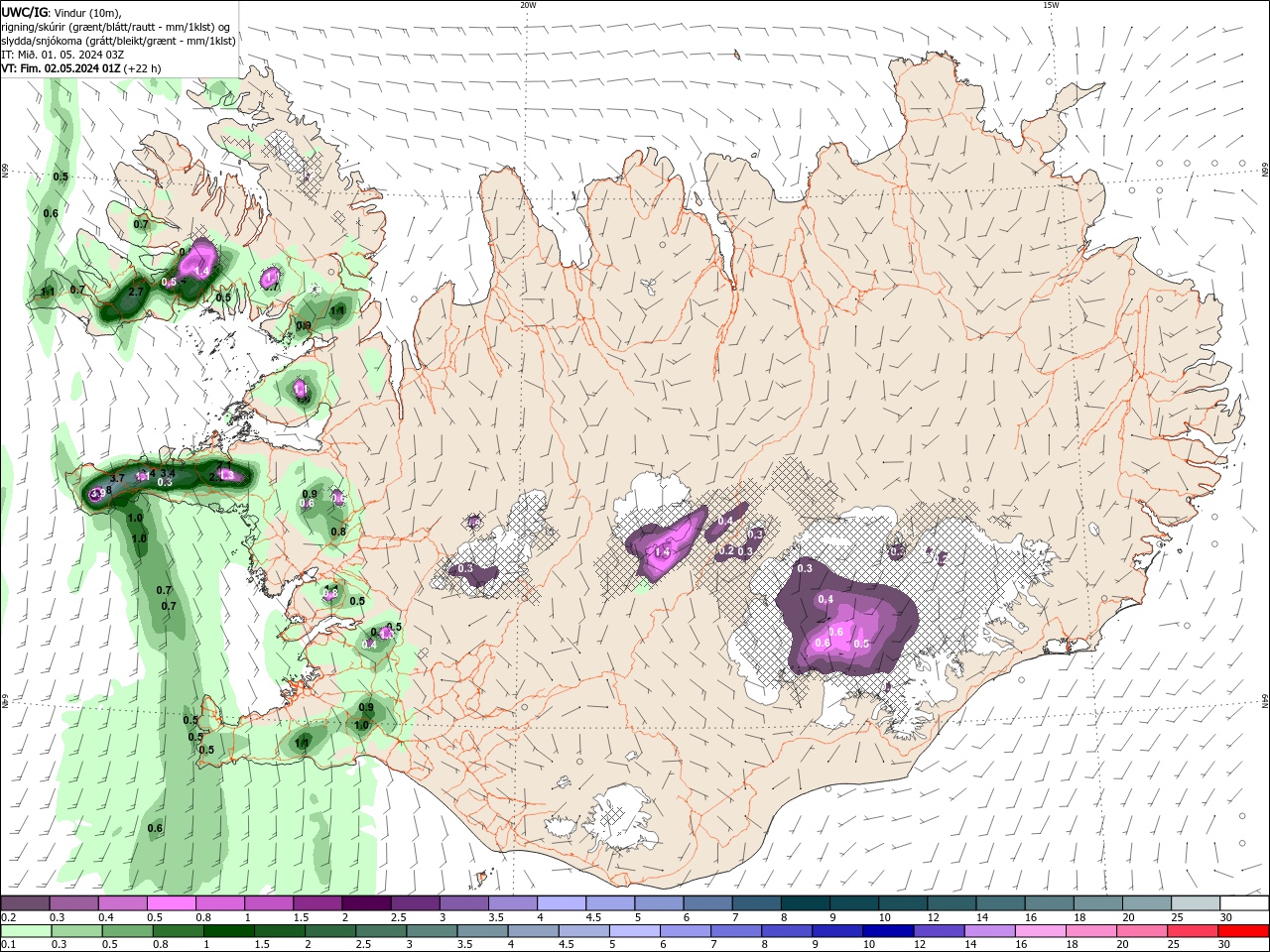The width and height of the screenshot is (1270, 952).
Task: Click the 15W longitude label
Action: coord(1051,5)
